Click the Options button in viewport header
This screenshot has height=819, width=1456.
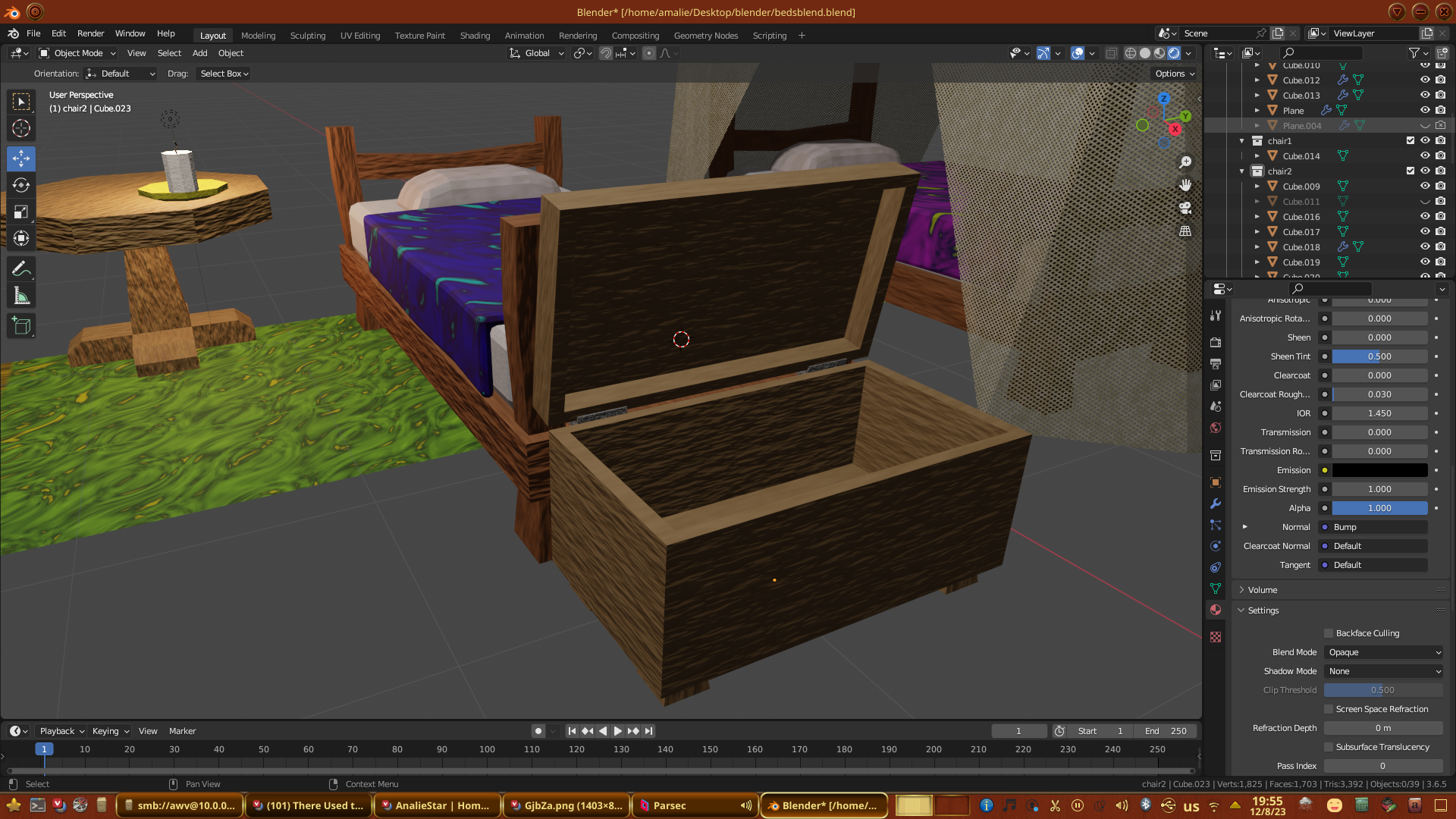(1175, 74)
